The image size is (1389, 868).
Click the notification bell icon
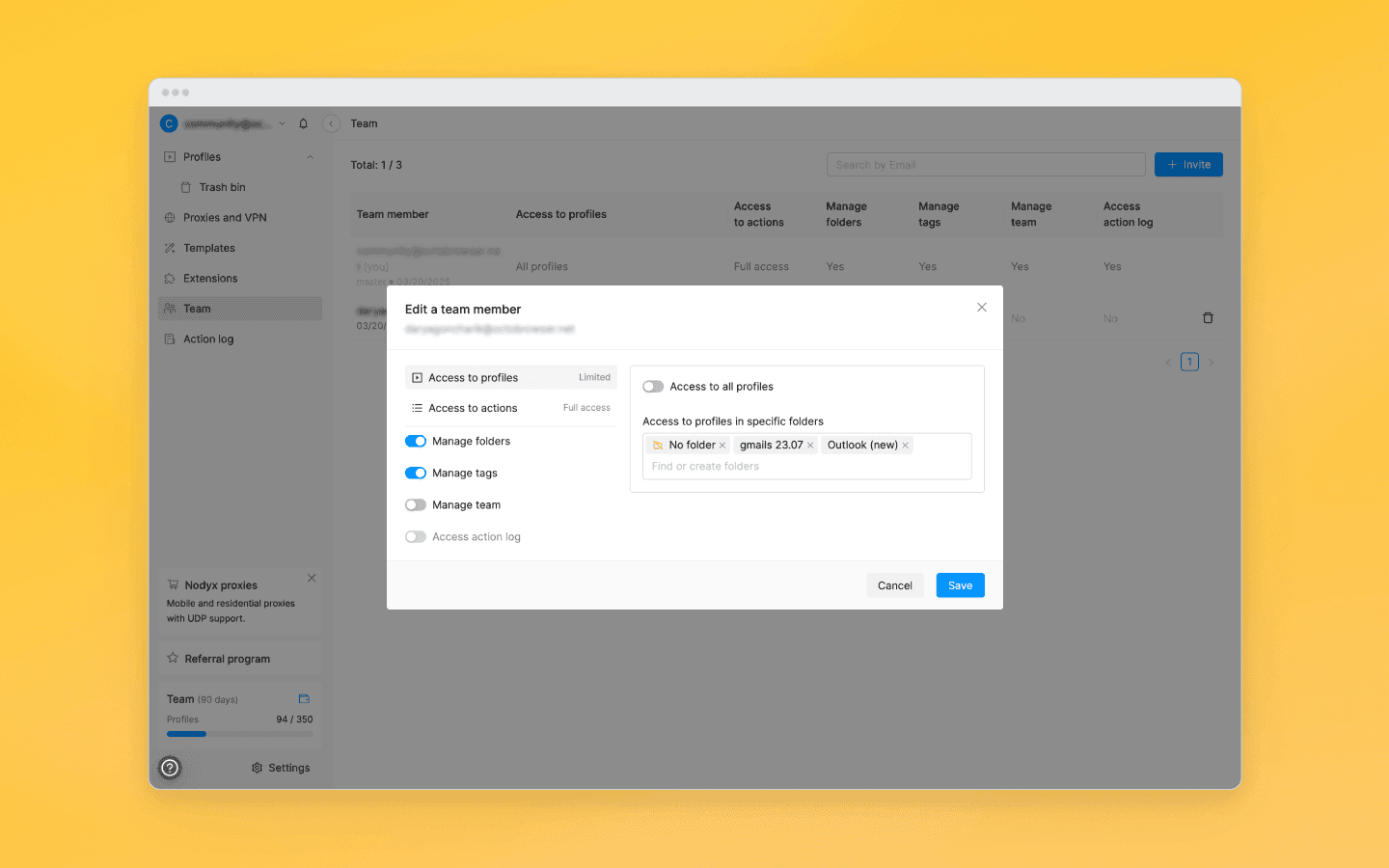point(303,123)
